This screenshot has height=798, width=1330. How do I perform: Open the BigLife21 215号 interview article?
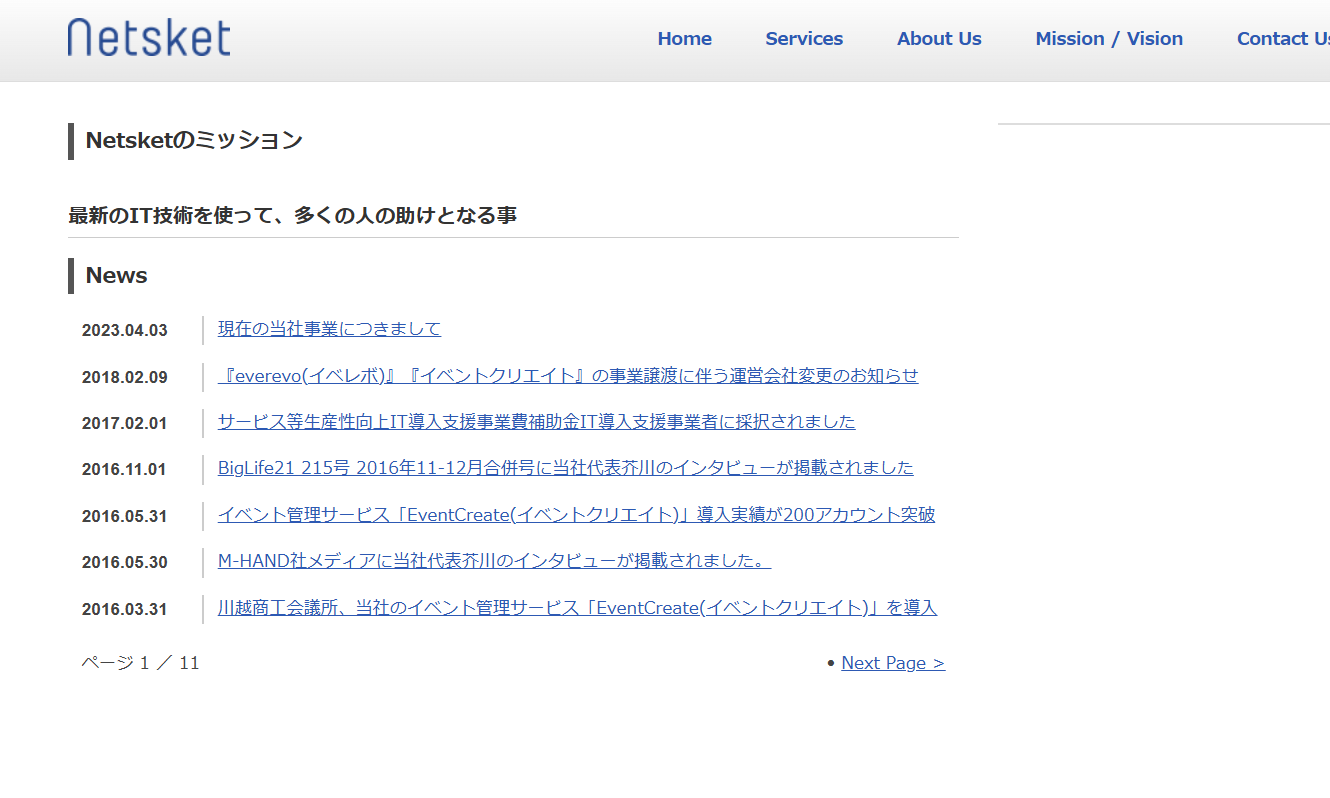click(566, 468)
